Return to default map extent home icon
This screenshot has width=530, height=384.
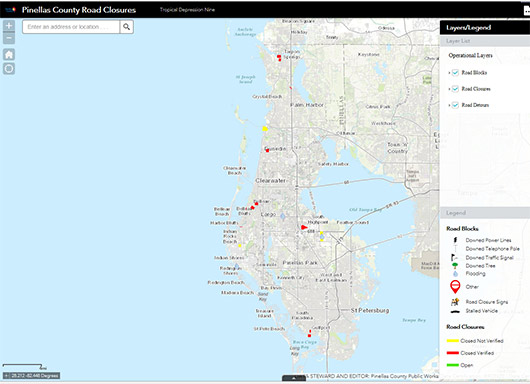point(9,54)
